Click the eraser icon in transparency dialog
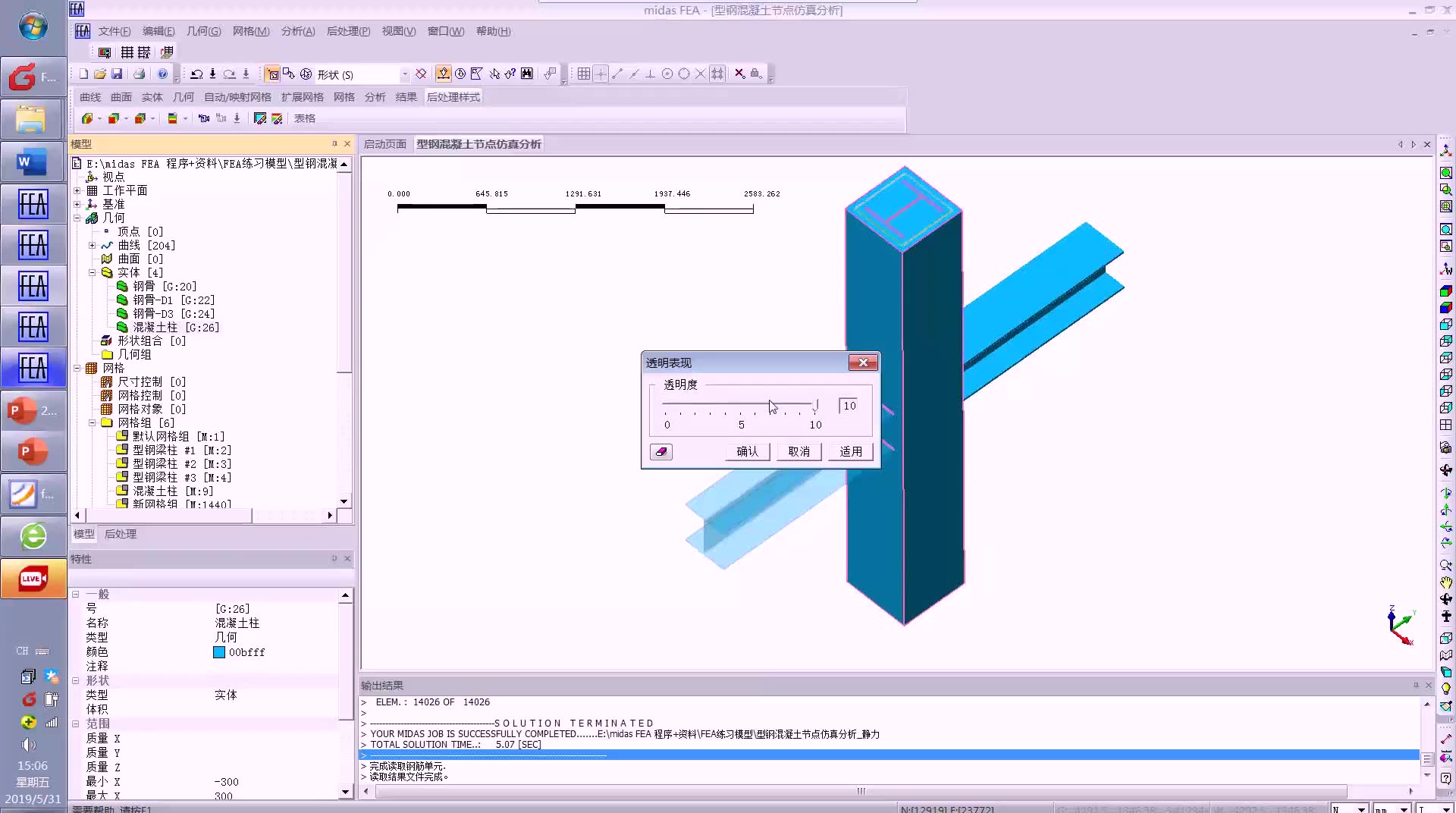1456x813 pixels. (661, 452)
